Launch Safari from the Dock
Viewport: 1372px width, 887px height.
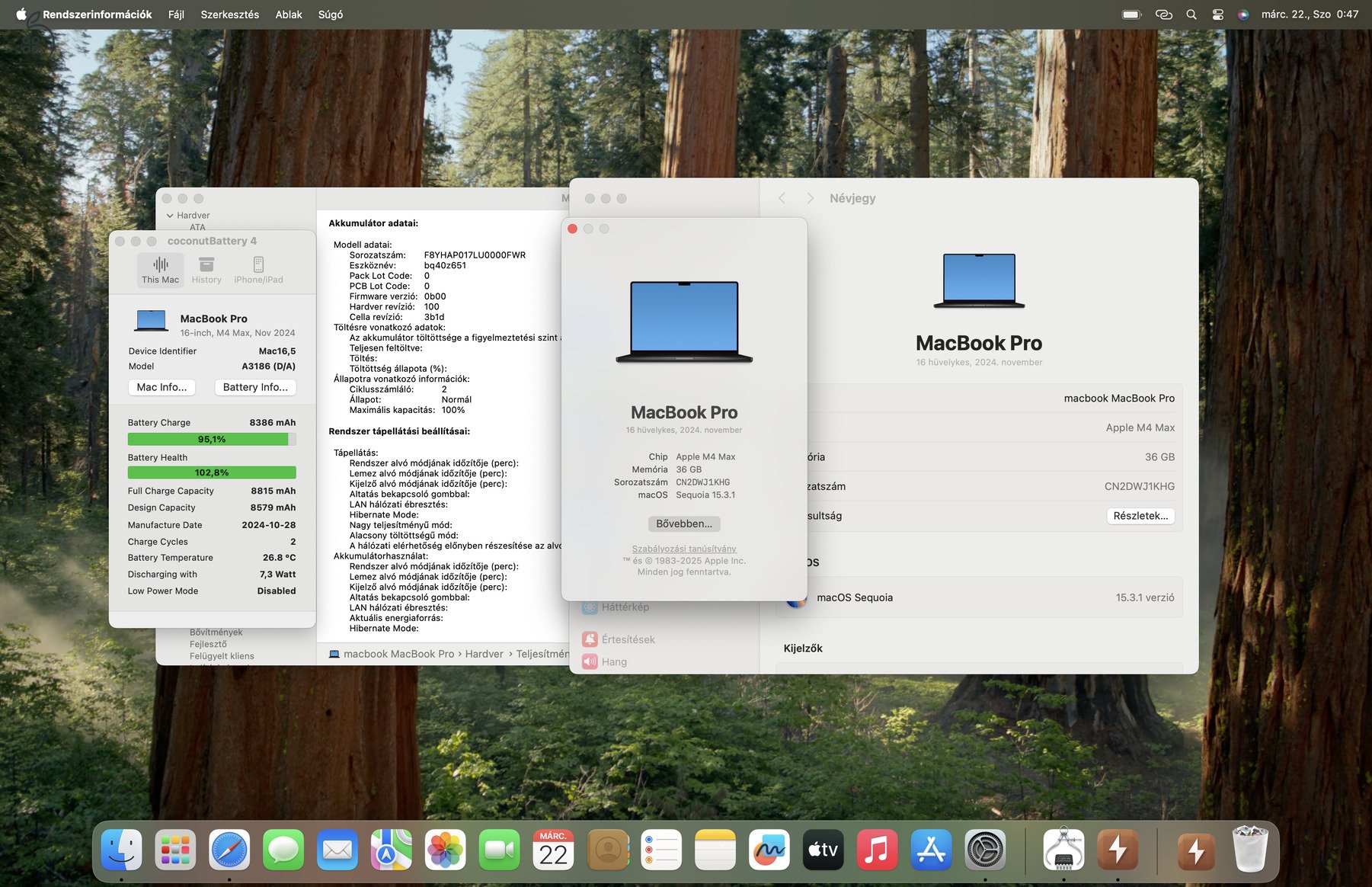(x=229, y=850)
